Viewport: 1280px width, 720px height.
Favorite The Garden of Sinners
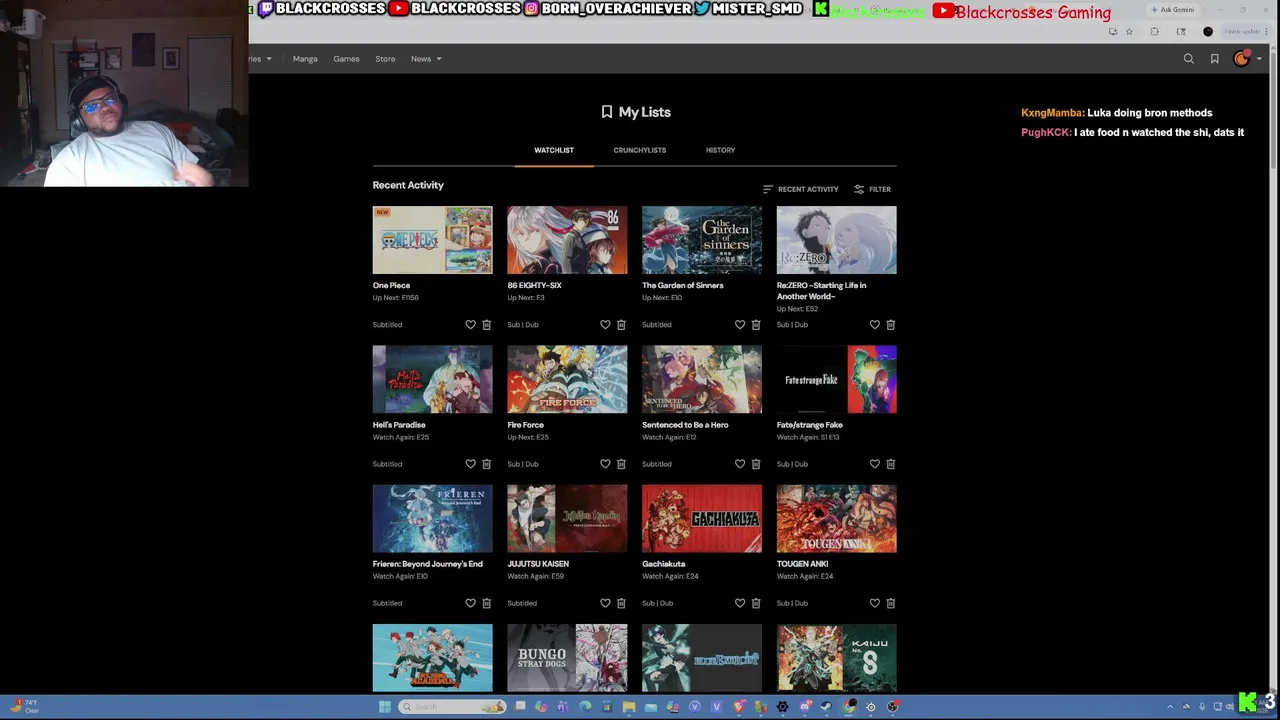[740, 325]
